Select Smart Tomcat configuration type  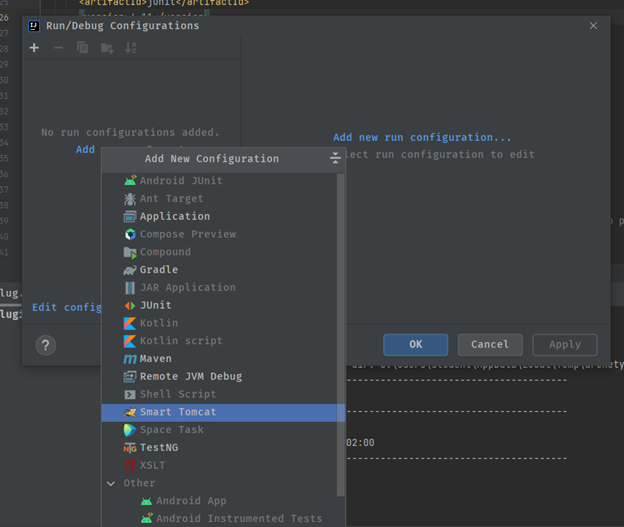[x=223, y=412]
